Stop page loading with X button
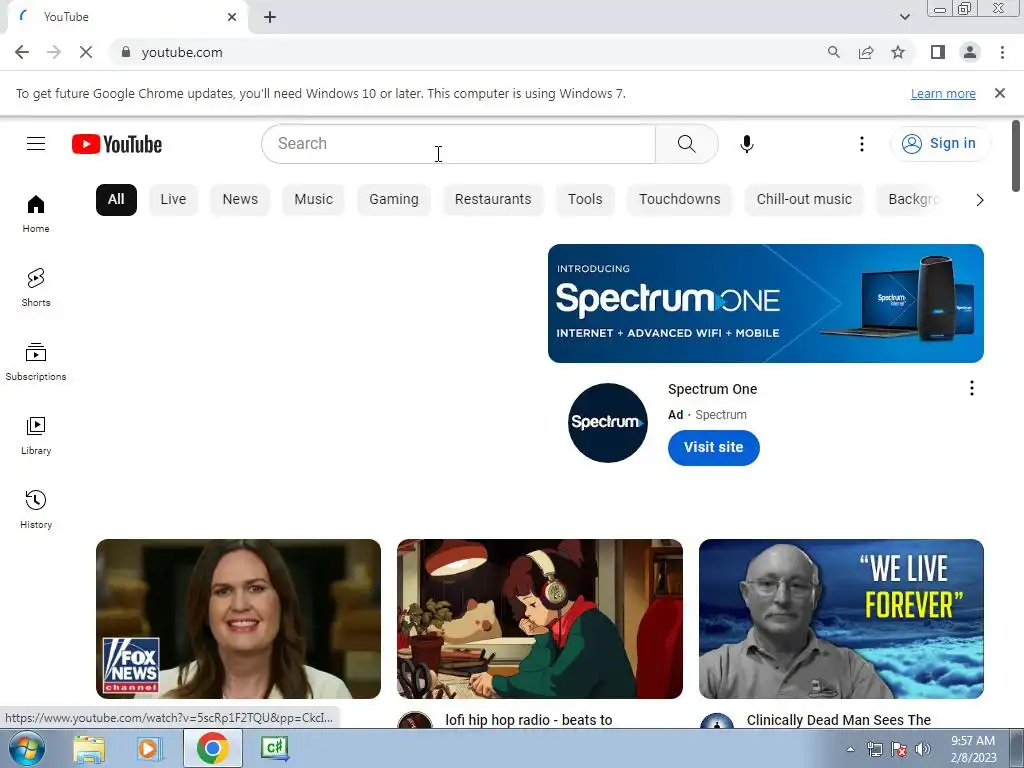Viewport: 1024px width, 768px height. pos(86,52)
